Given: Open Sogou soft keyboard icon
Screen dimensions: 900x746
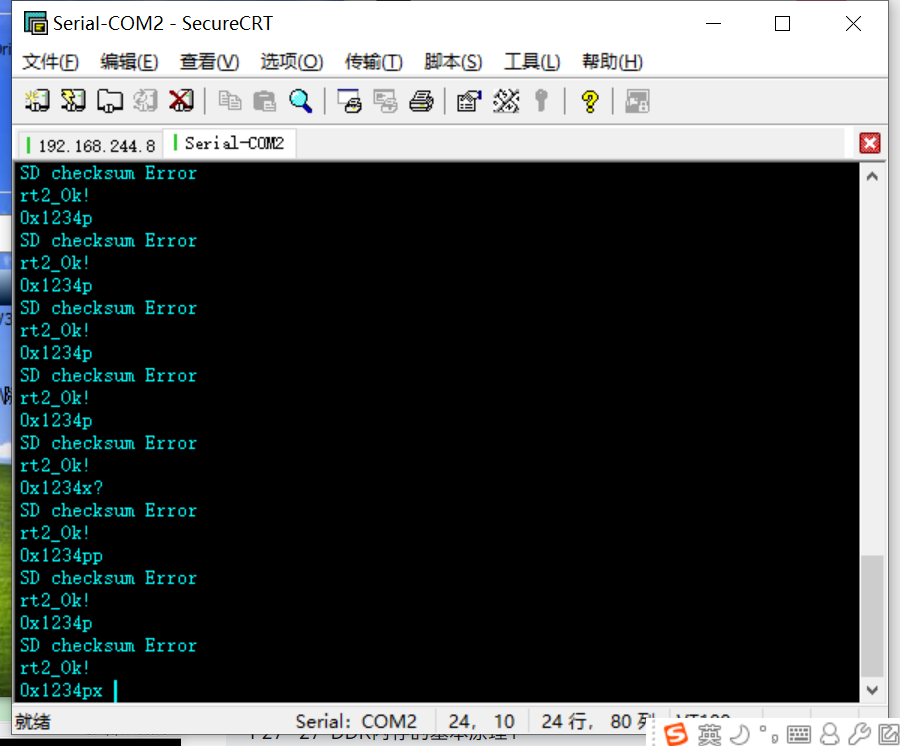Looking at the screenshot, I should [798, 734].
